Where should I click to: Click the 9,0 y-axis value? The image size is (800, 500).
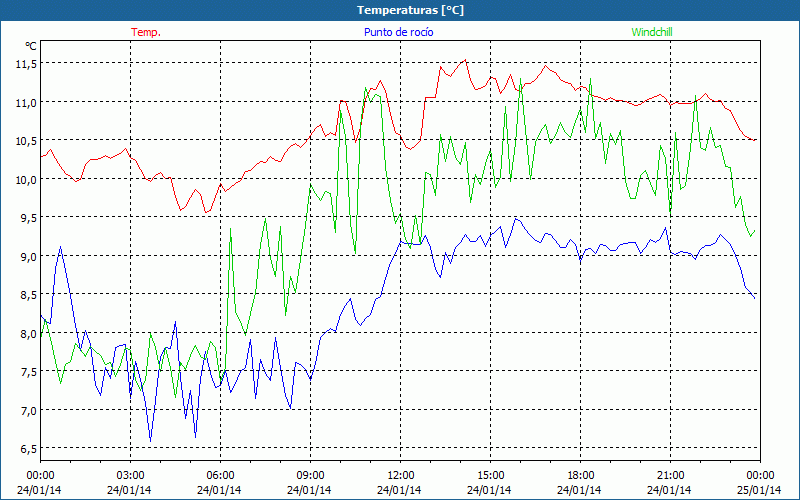point(28,256)
